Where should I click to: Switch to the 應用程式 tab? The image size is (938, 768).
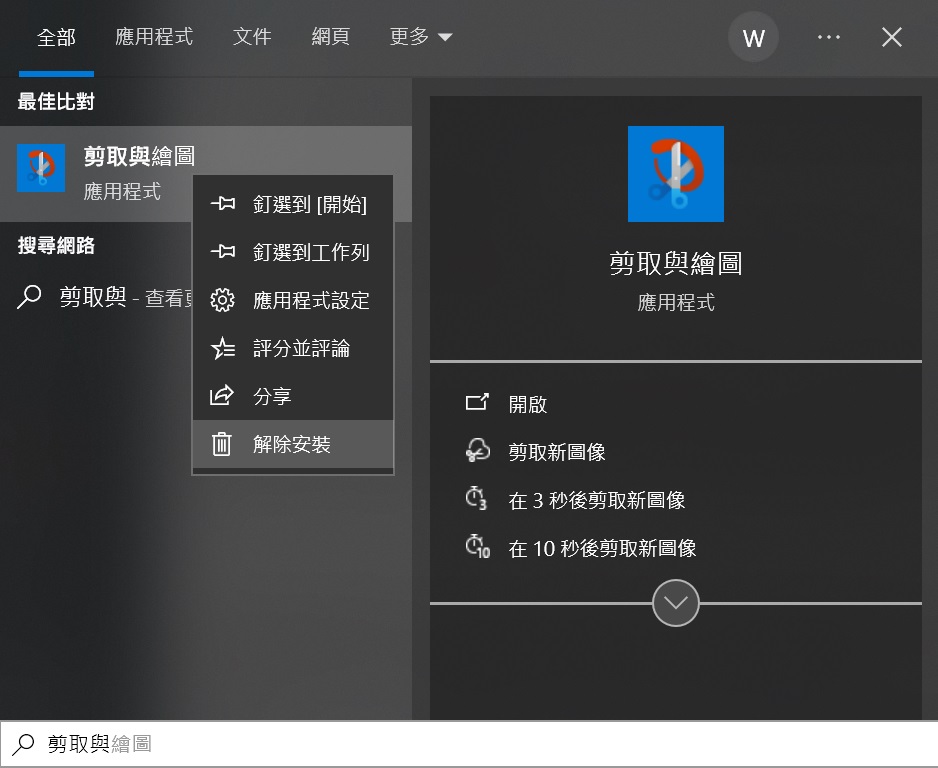(154, 37)
